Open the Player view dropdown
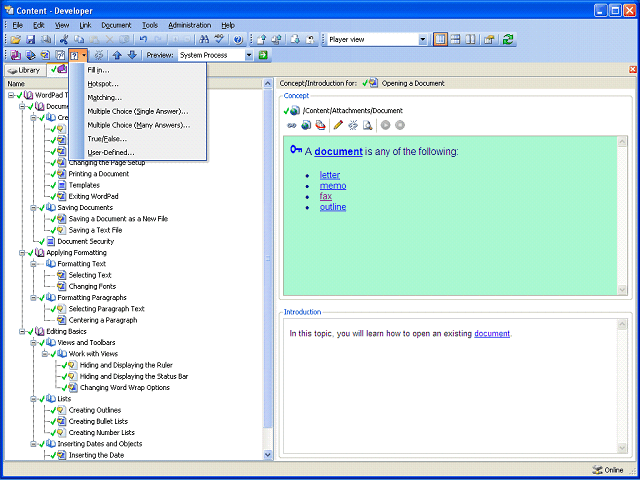 pyautogui.click(x=423, y=40)
